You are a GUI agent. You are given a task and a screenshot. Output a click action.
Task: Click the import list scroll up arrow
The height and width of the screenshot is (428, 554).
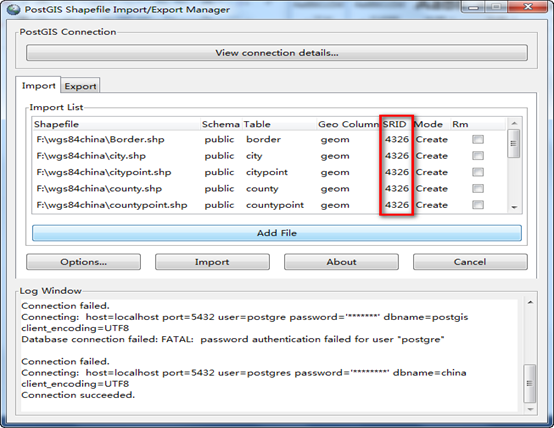click(x=514, y=123)
